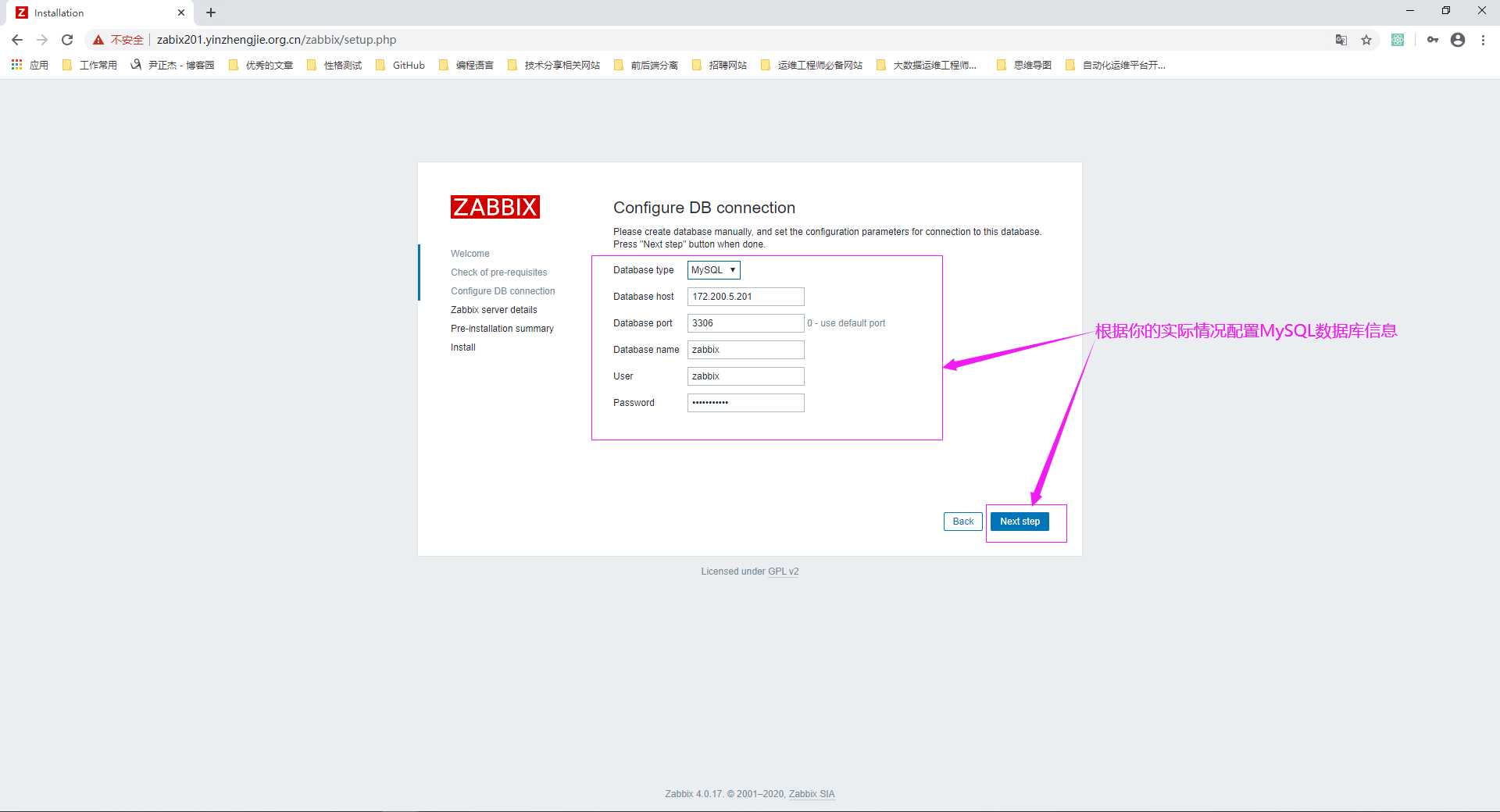The width and height of the screenshot is (1500, 812).
Task: Open the 前后端分离 bookmark folder
Action: [646, 65]
